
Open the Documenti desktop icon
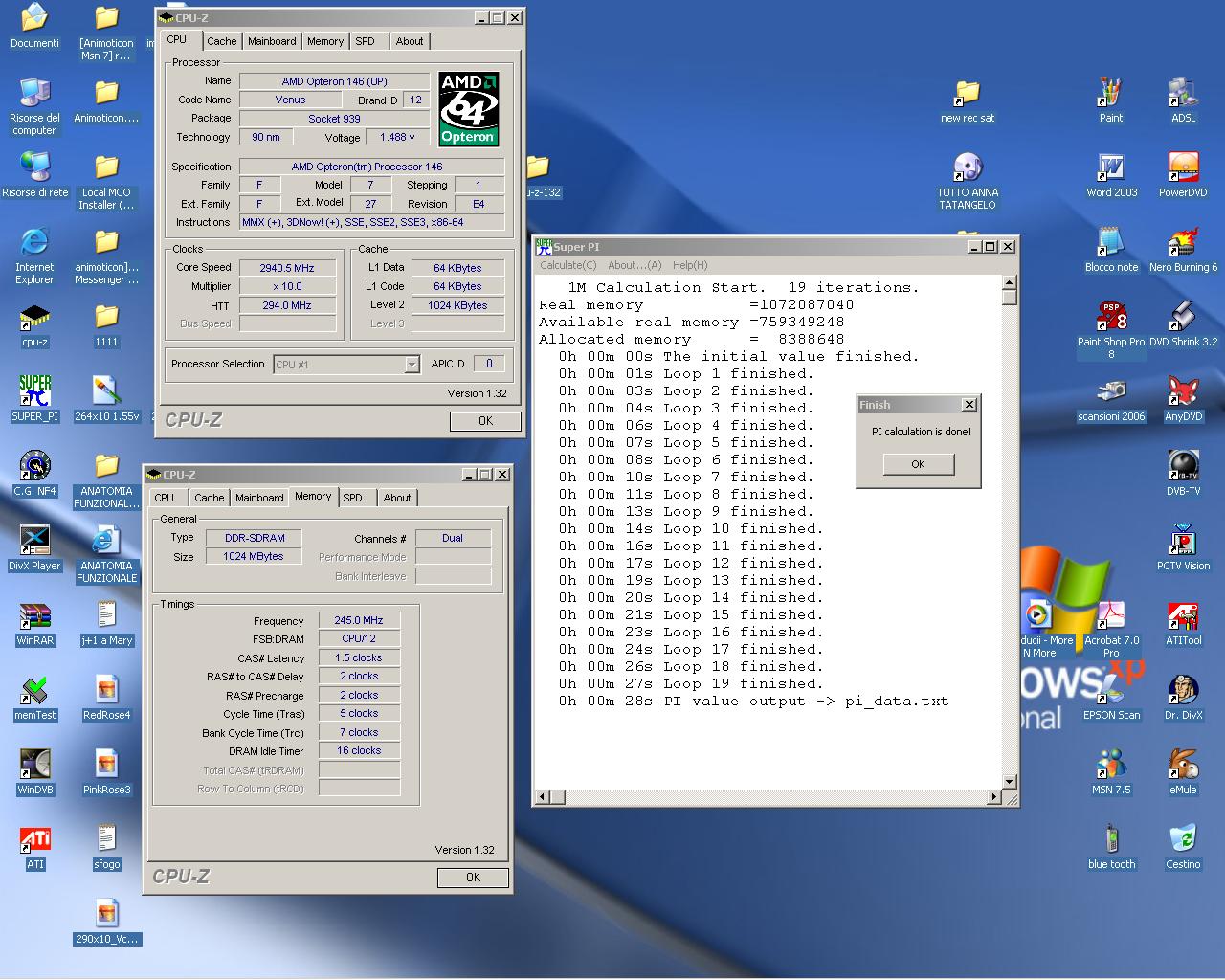pos(34,26)
